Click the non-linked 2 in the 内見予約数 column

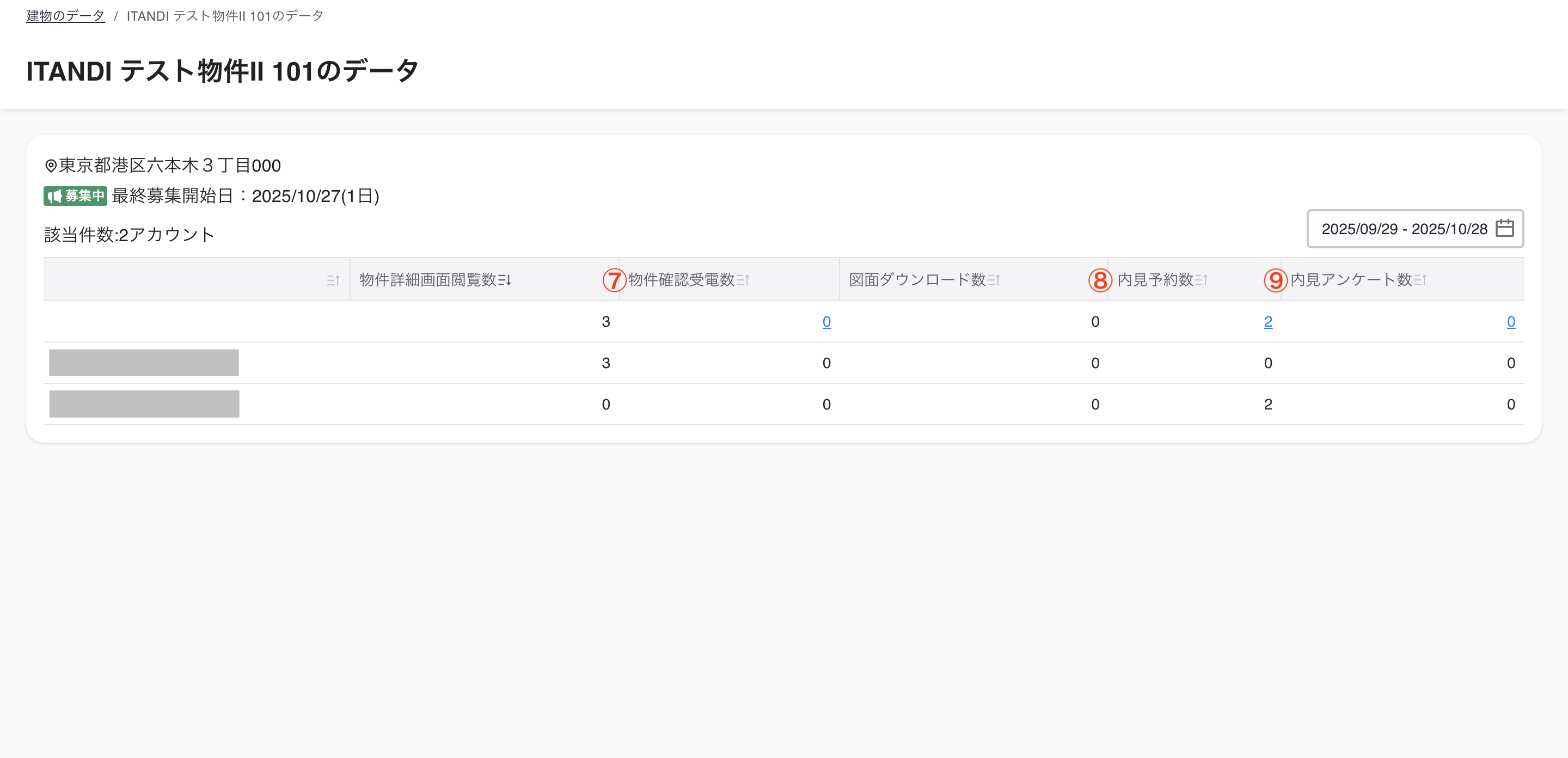coord(1268,404)
